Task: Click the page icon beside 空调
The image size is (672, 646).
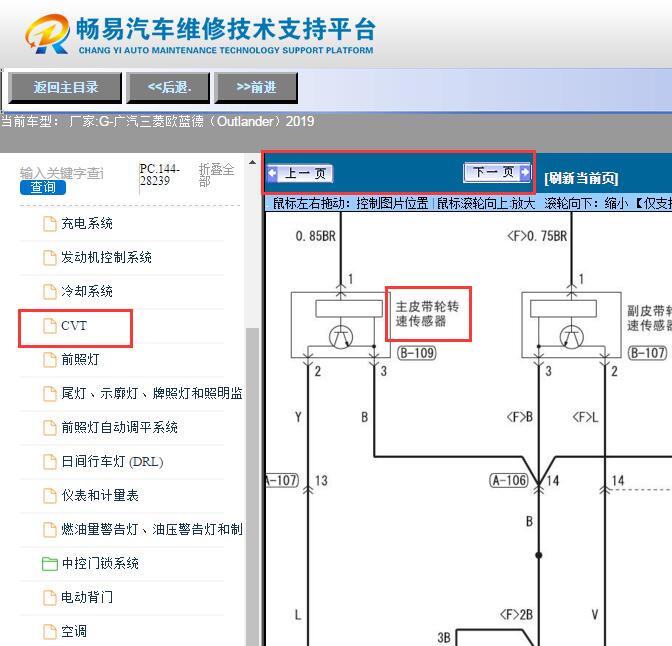Action: pos(50,632)
